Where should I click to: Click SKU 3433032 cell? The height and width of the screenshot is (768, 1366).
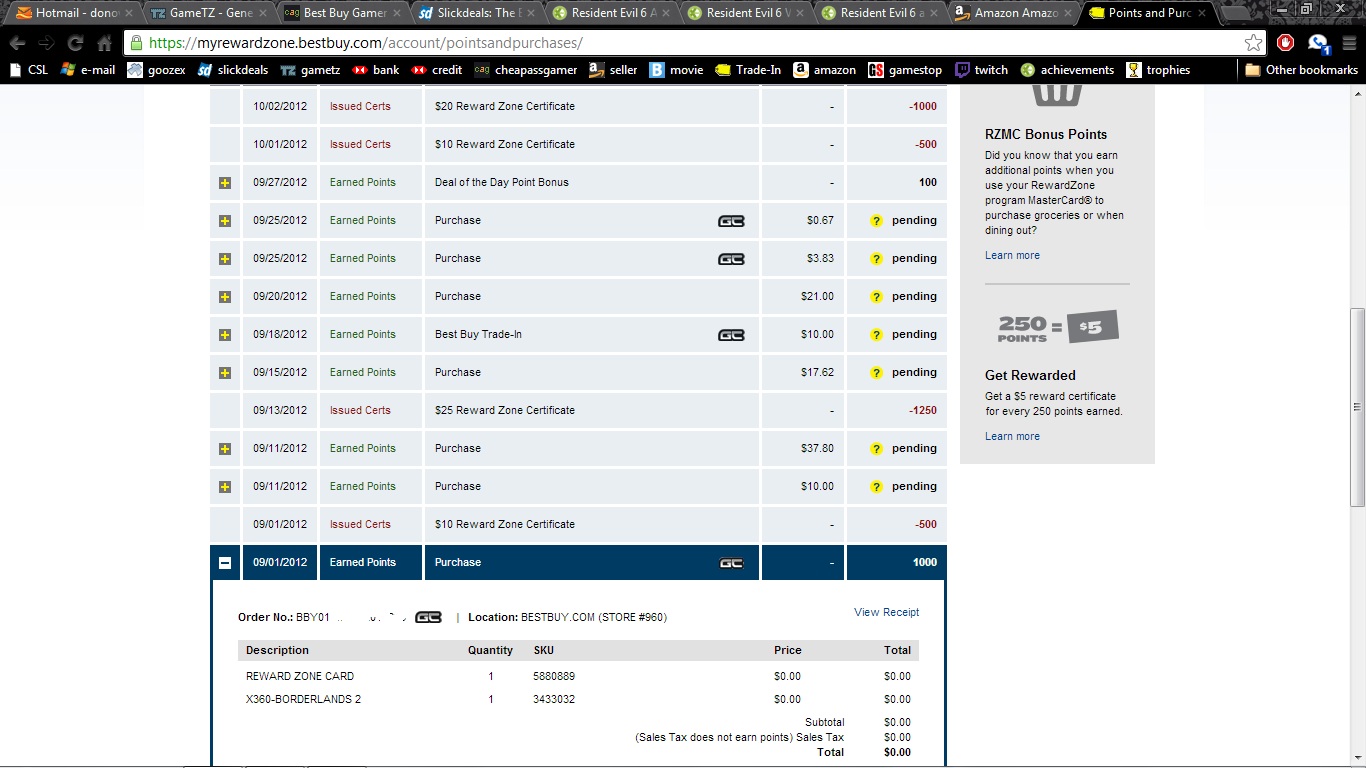(554, 699)
